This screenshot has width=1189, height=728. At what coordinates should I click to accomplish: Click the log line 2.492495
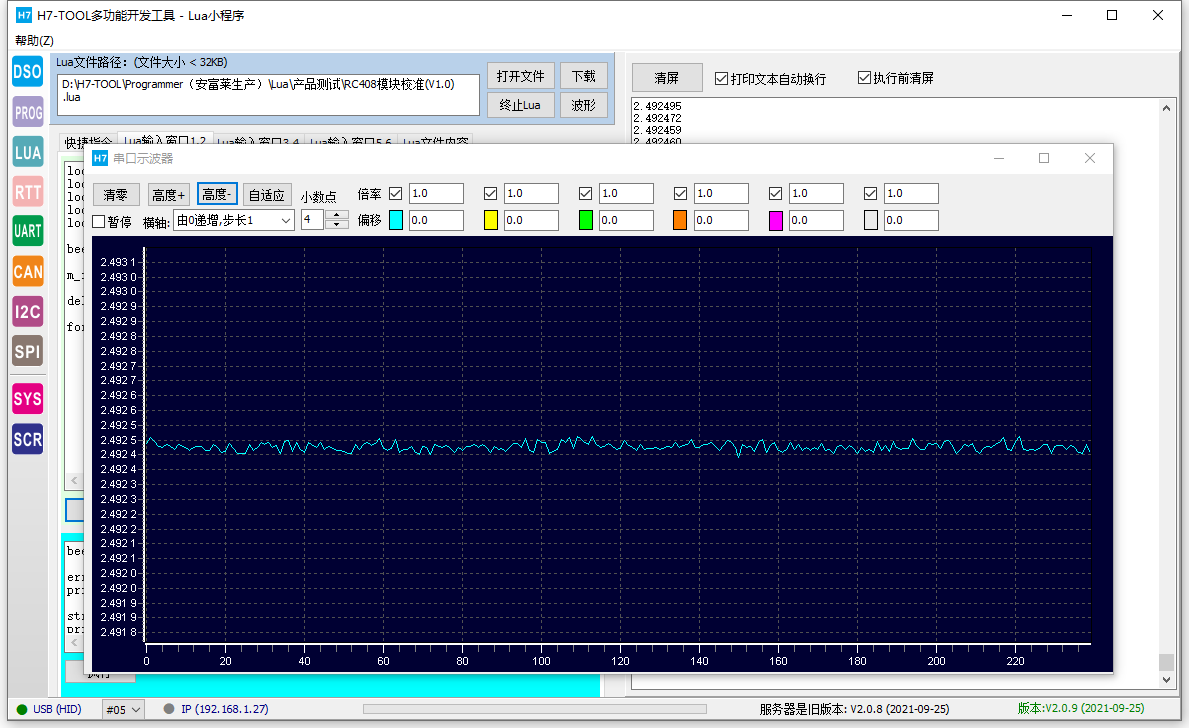coord(657,106)
